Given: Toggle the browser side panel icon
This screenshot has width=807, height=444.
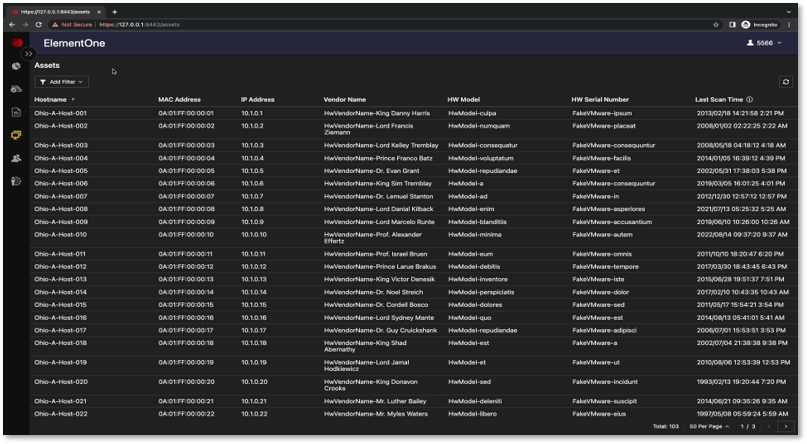Looking at the screenshot, I should click(x=732, y=25).
